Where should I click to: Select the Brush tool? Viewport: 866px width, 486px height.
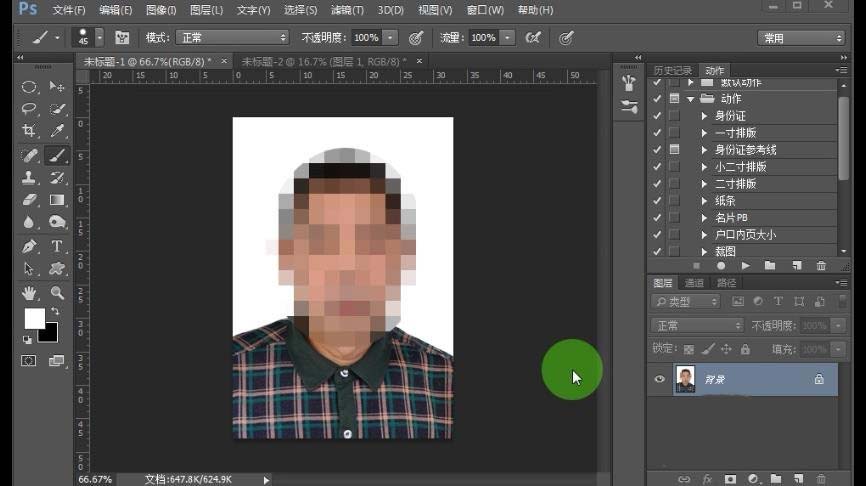pyautogui.click(x=56, y=155)
